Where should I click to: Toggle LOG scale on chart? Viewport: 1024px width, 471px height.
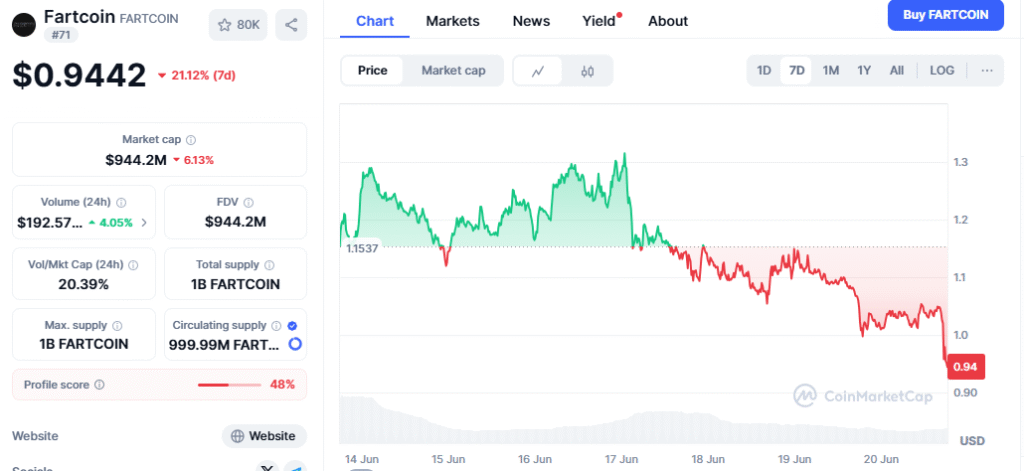942,71
